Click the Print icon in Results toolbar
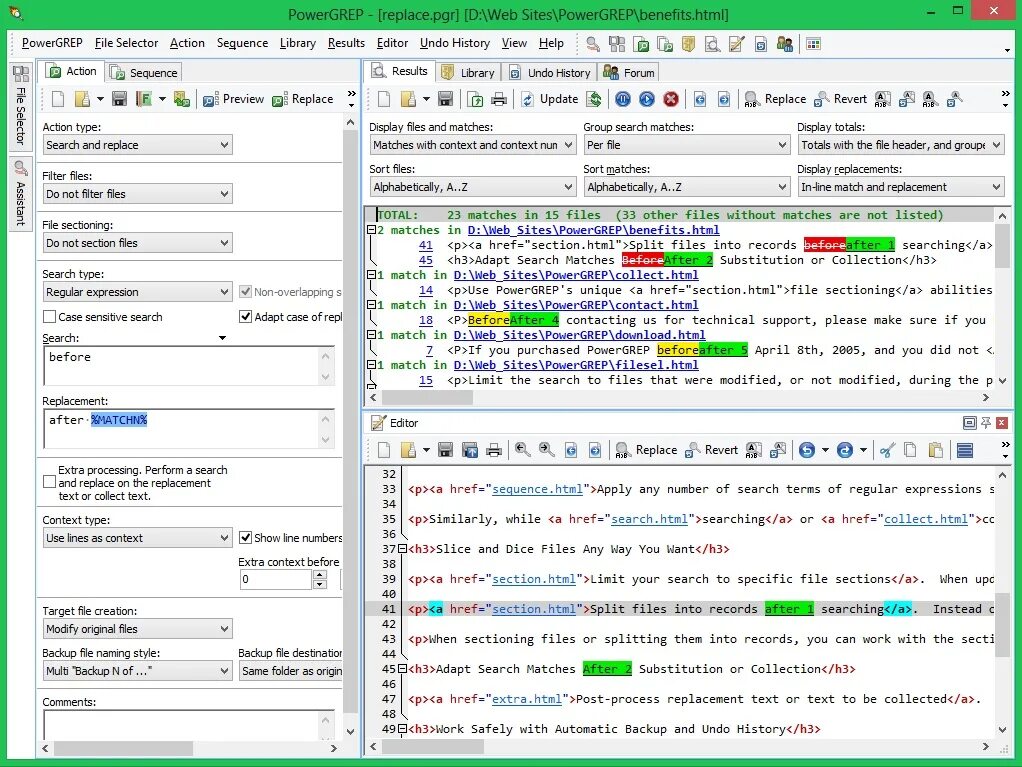Image resolution: width=1022 pixels, height=767 pixels. pyautogui.click(x=499, y=99)
